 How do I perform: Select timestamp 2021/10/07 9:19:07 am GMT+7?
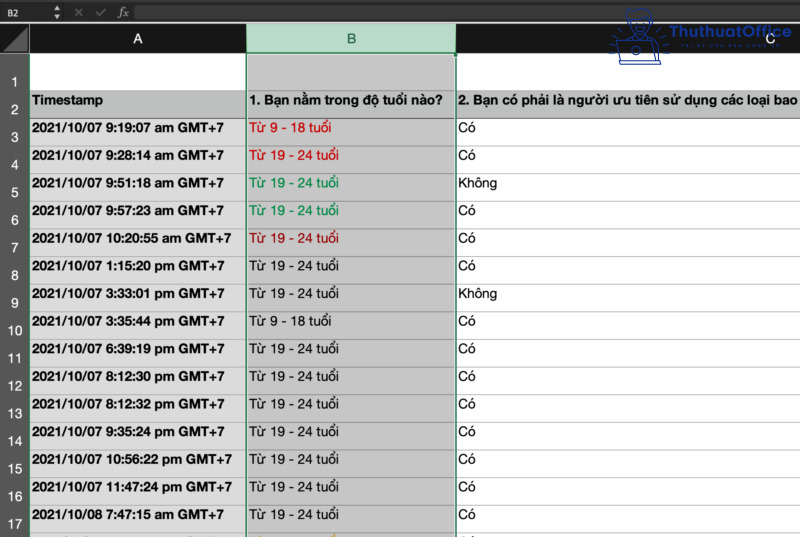pos(138,133)
